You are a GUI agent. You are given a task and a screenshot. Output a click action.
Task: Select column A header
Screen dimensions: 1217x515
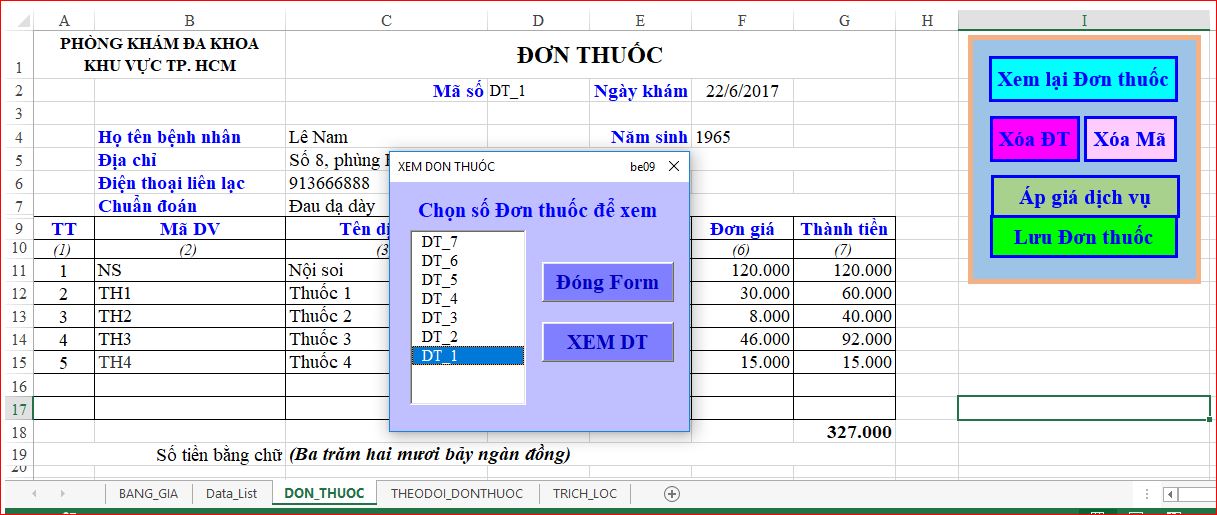coord(64,20)
